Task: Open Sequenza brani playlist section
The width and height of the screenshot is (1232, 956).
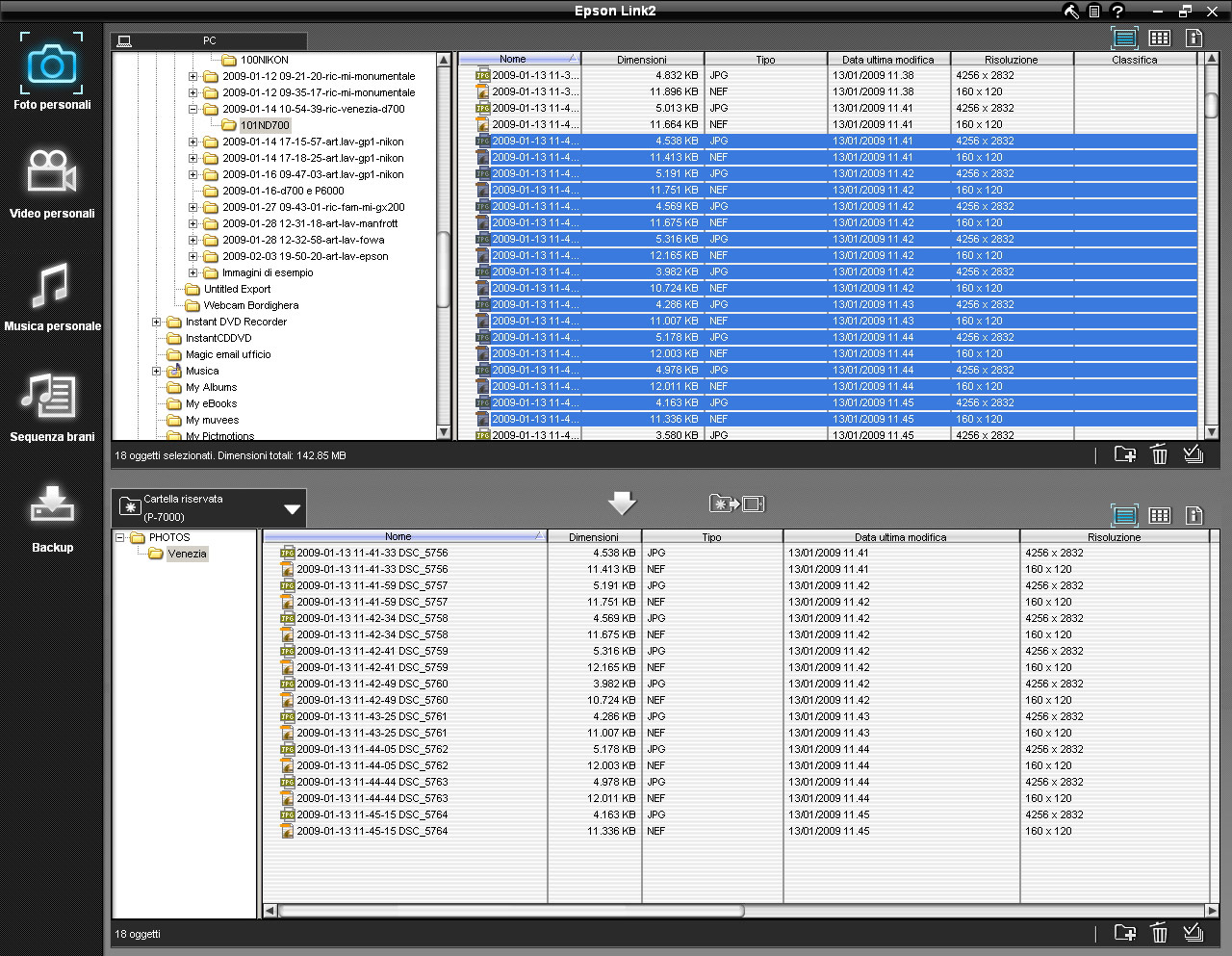Action: click(52, 406)
